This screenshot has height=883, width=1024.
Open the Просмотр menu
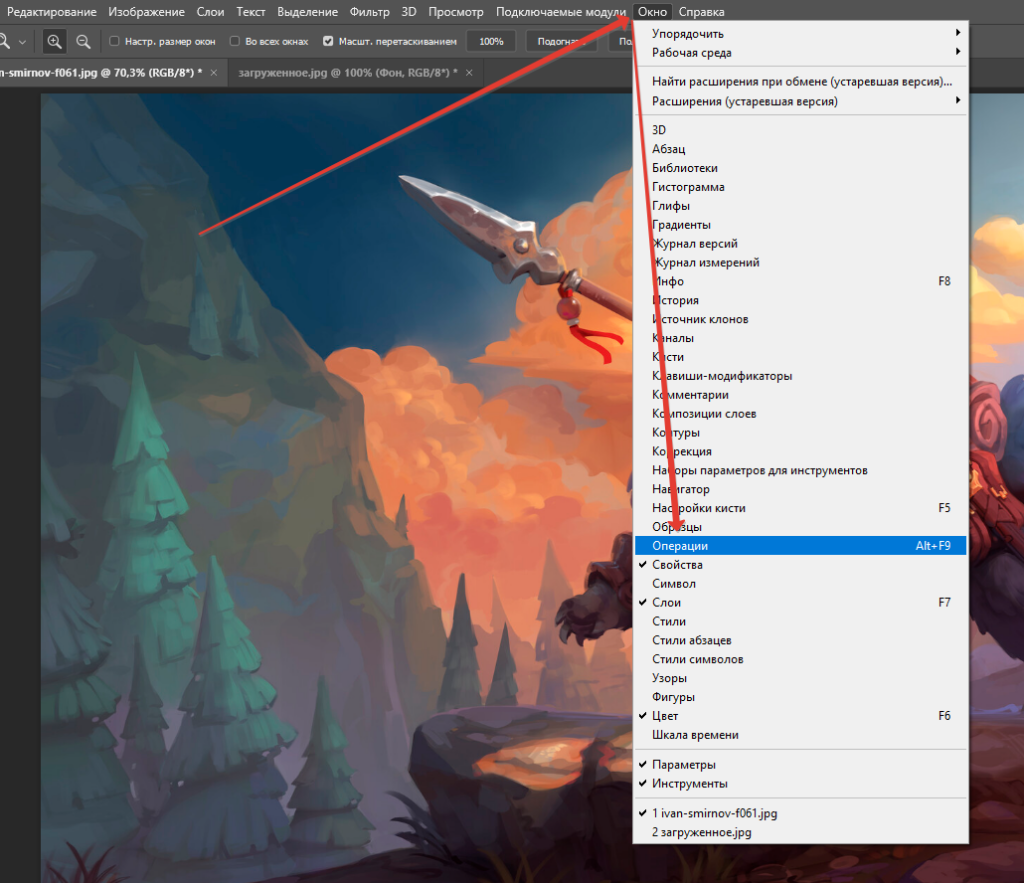point(456,12)
